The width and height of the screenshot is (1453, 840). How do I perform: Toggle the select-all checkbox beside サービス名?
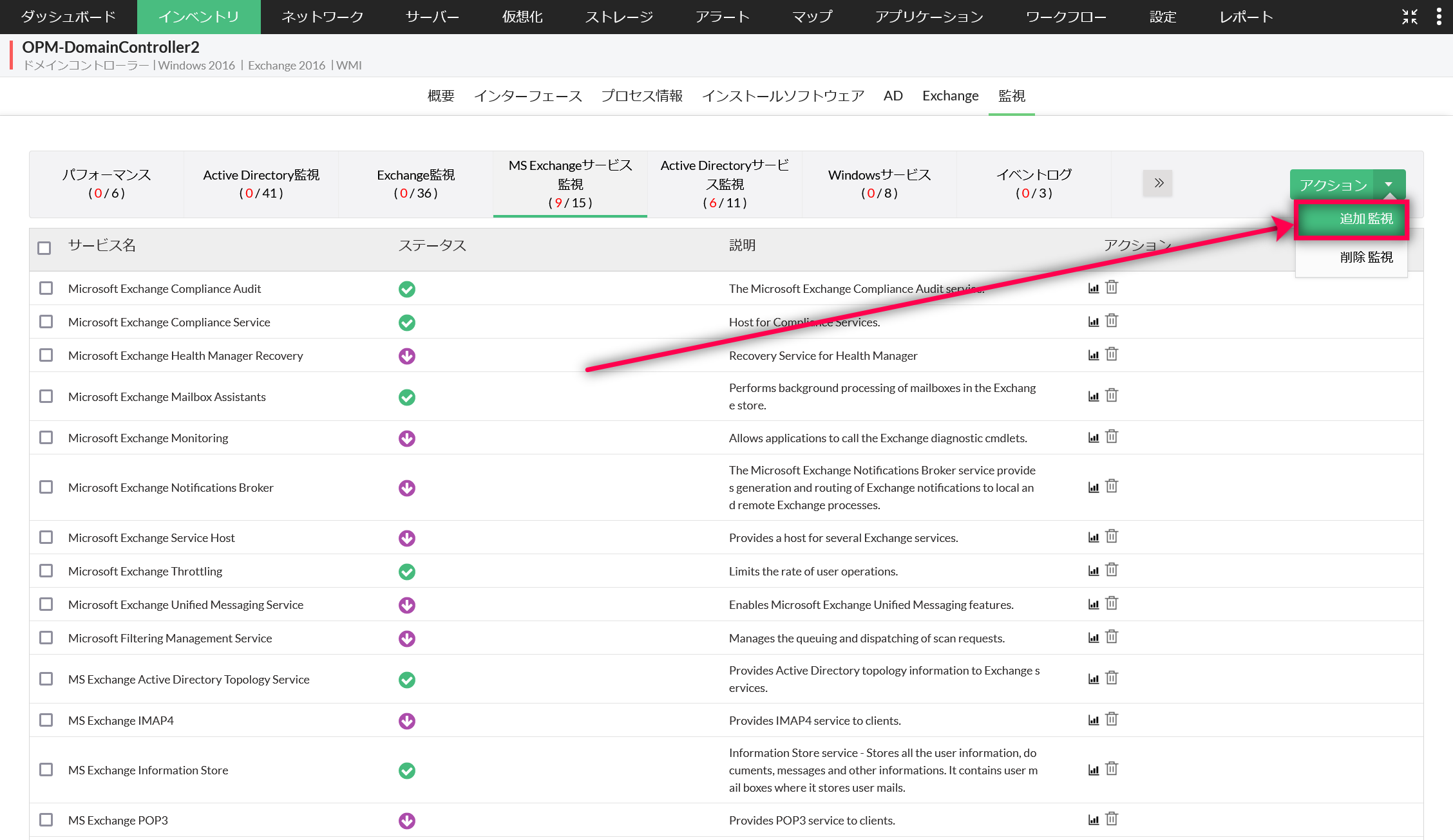pos(44,248)
